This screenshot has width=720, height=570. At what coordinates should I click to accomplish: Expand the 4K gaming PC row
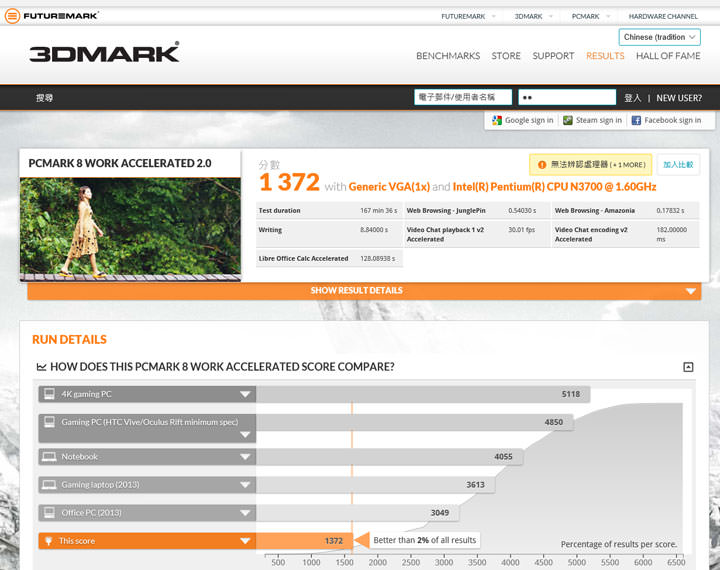[x=244, y=394]
